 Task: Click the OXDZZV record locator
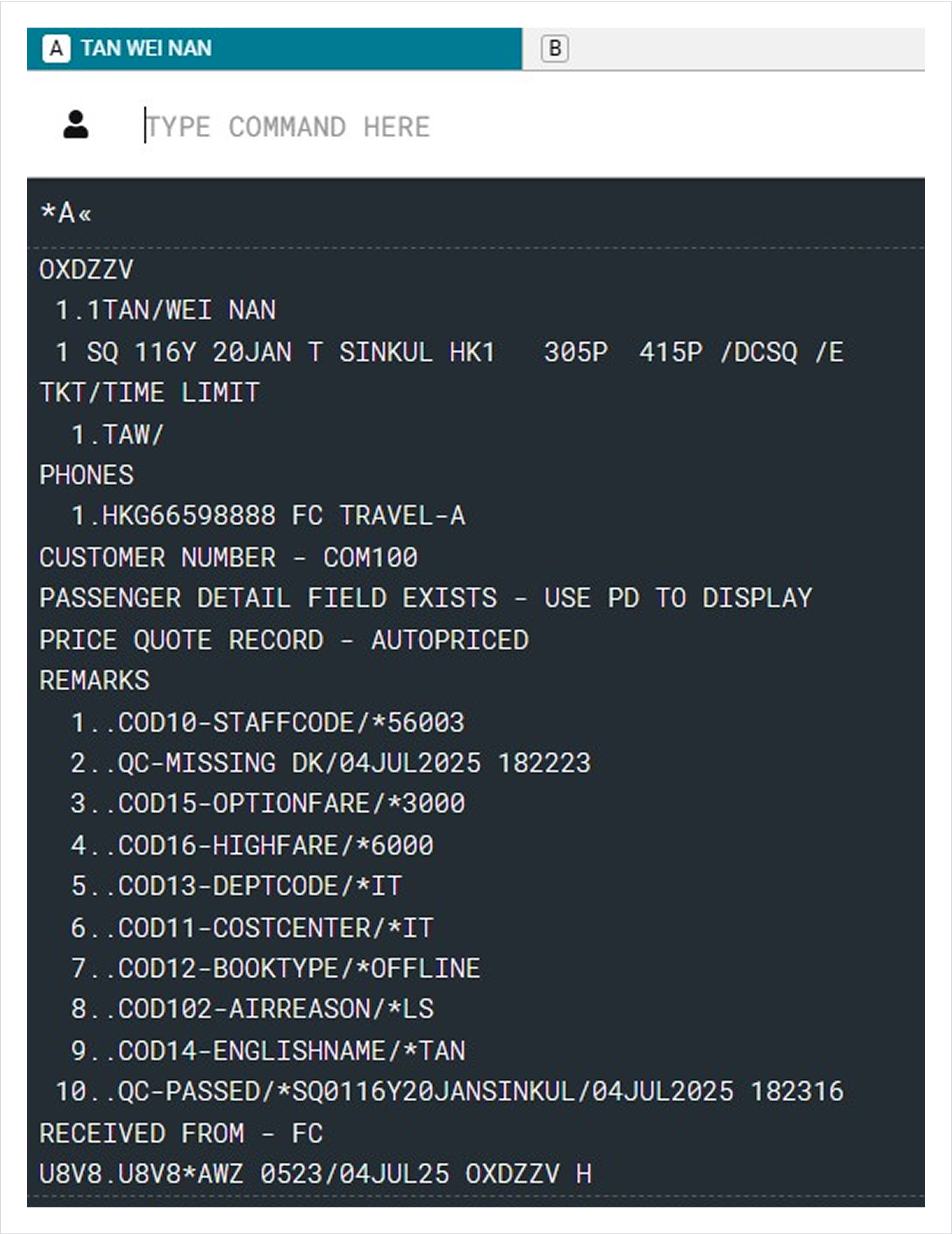click(86, 269)
